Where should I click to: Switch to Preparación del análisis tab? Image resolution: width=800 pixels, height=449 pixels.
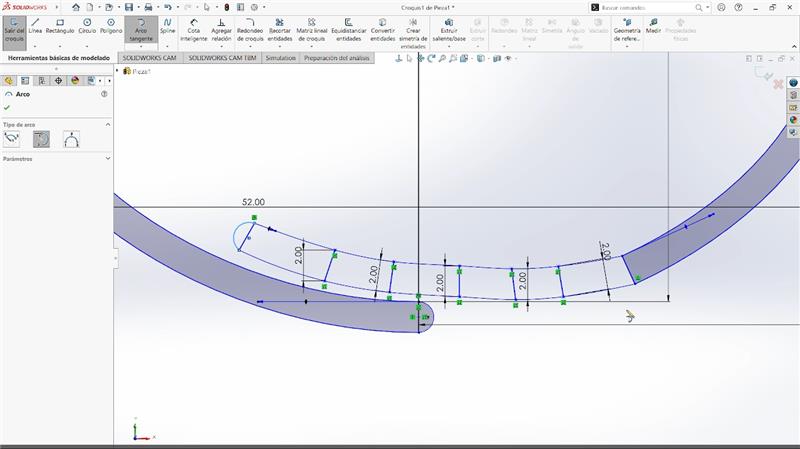(x=337, y=58)
